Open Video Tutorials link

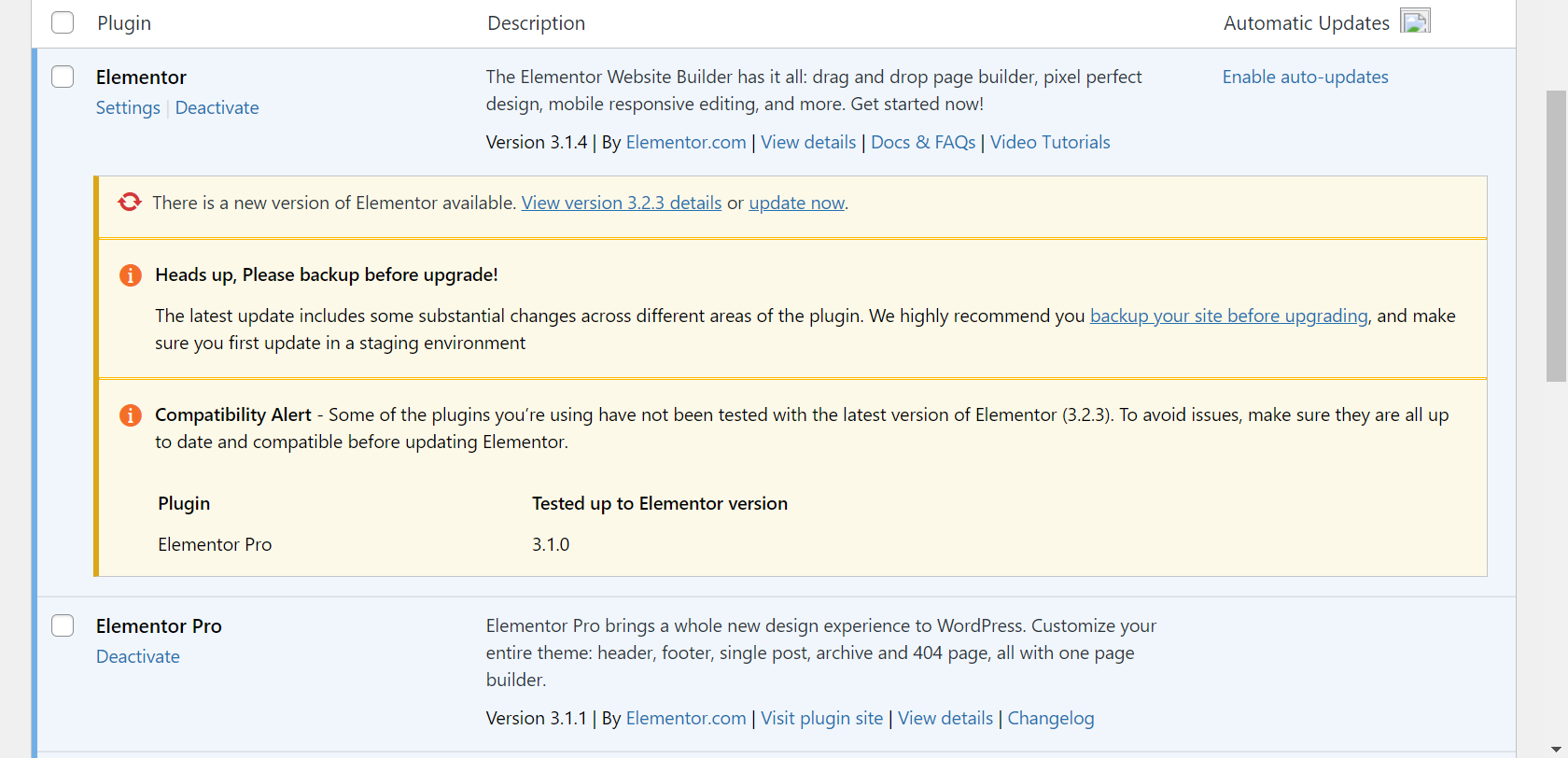1050,142
